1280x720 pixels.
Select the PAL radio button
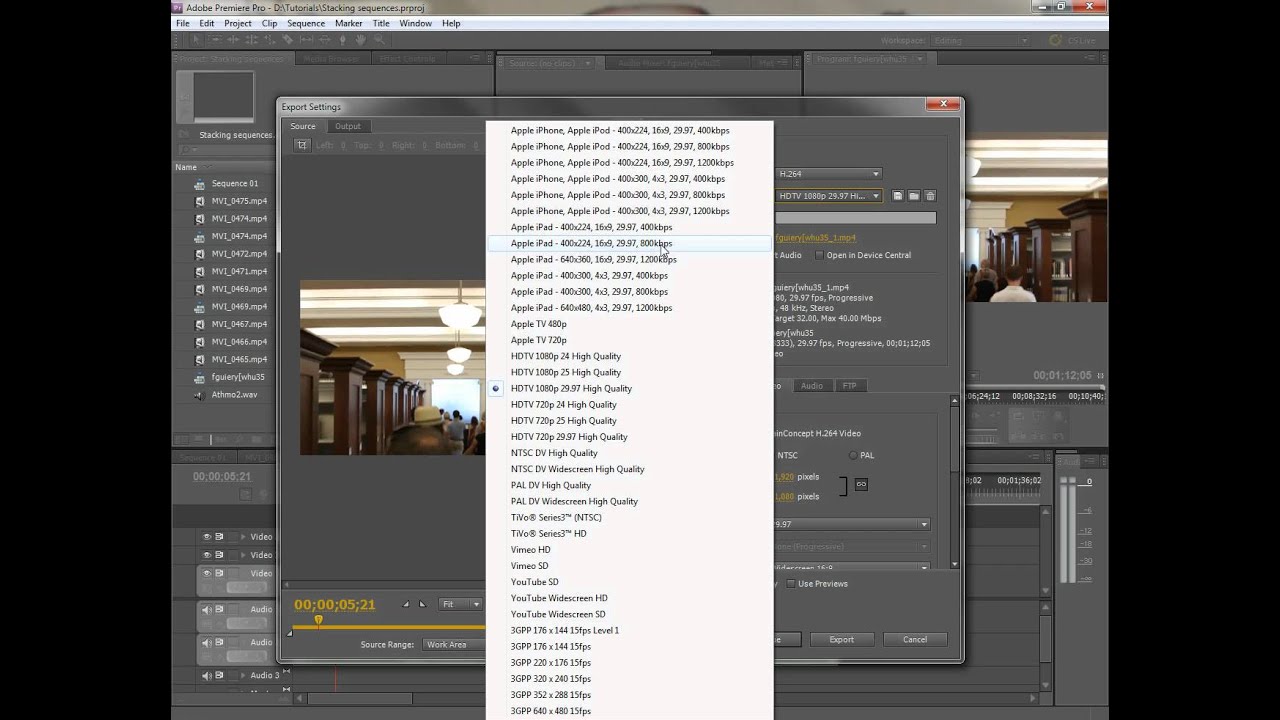pyautogui.click(x=855, y=455)
